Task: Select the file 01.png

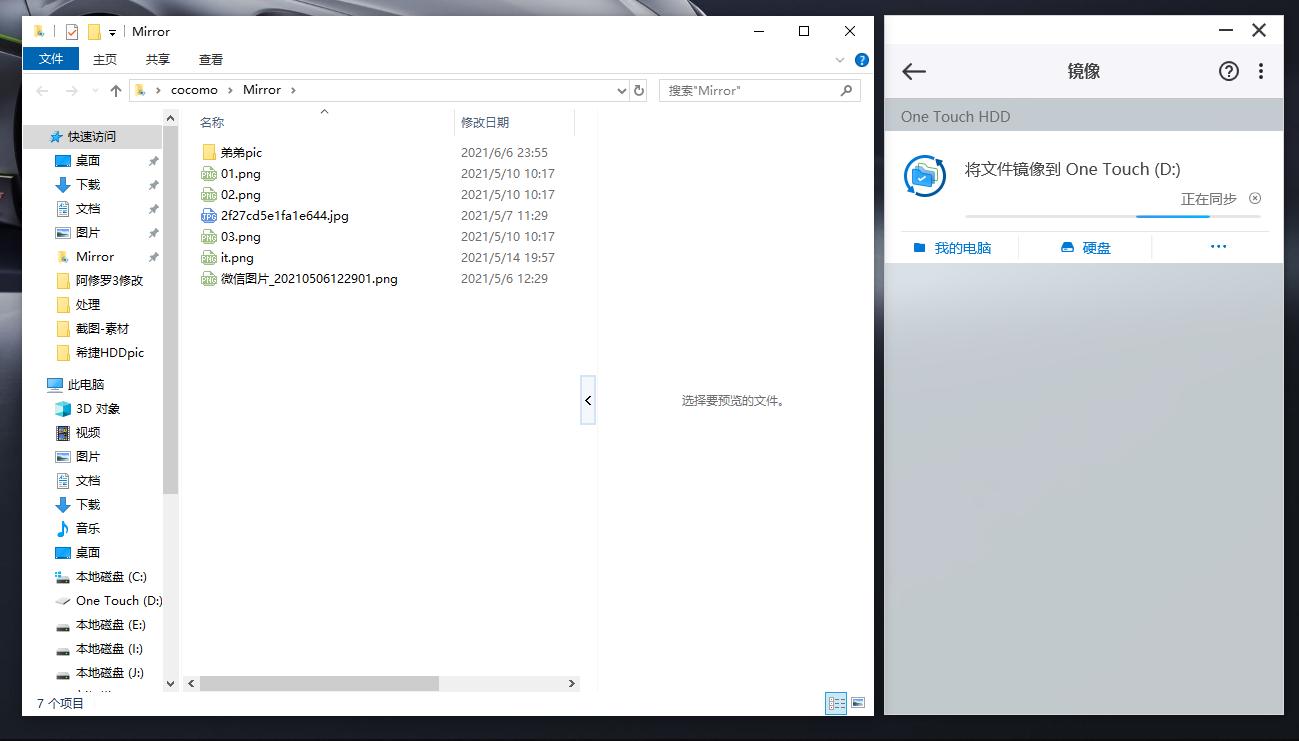Action: click(x=240, y=173)
